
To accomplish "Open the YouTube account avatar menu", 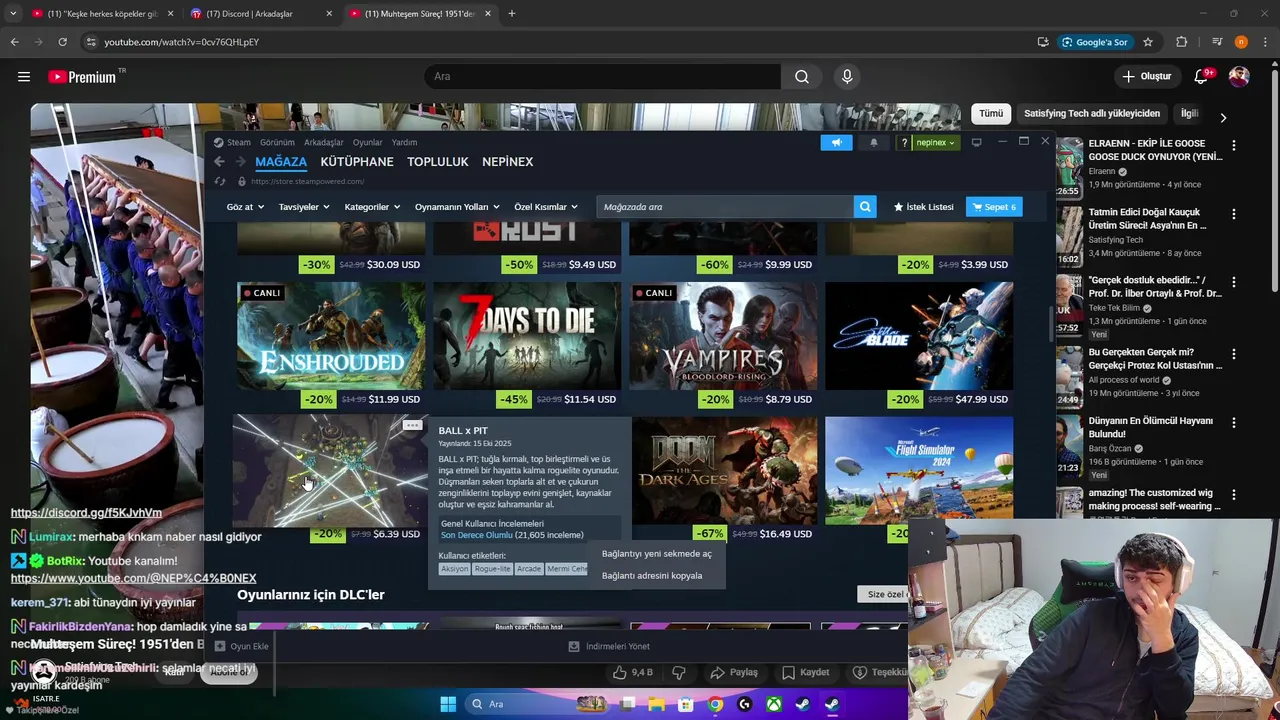I will 1239,76.
